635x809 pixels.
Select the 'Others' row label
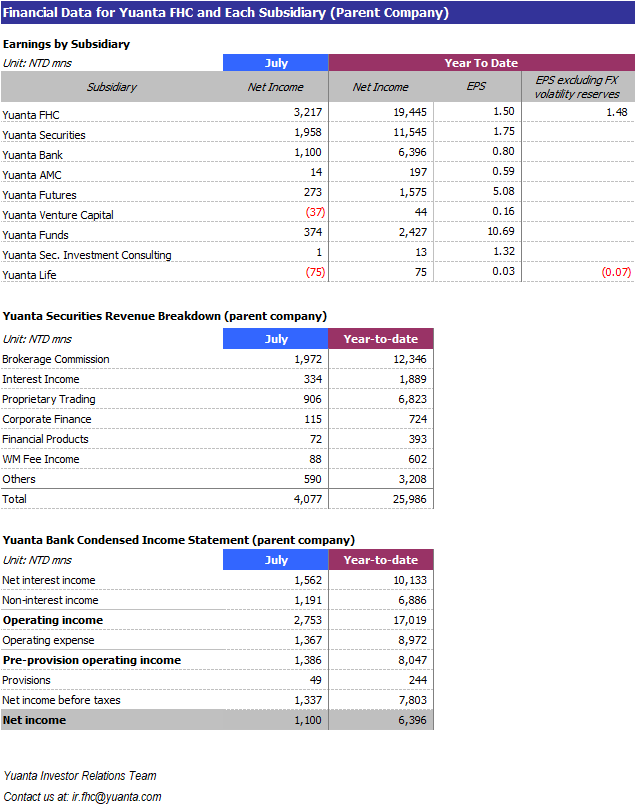(x=19, y=479)
